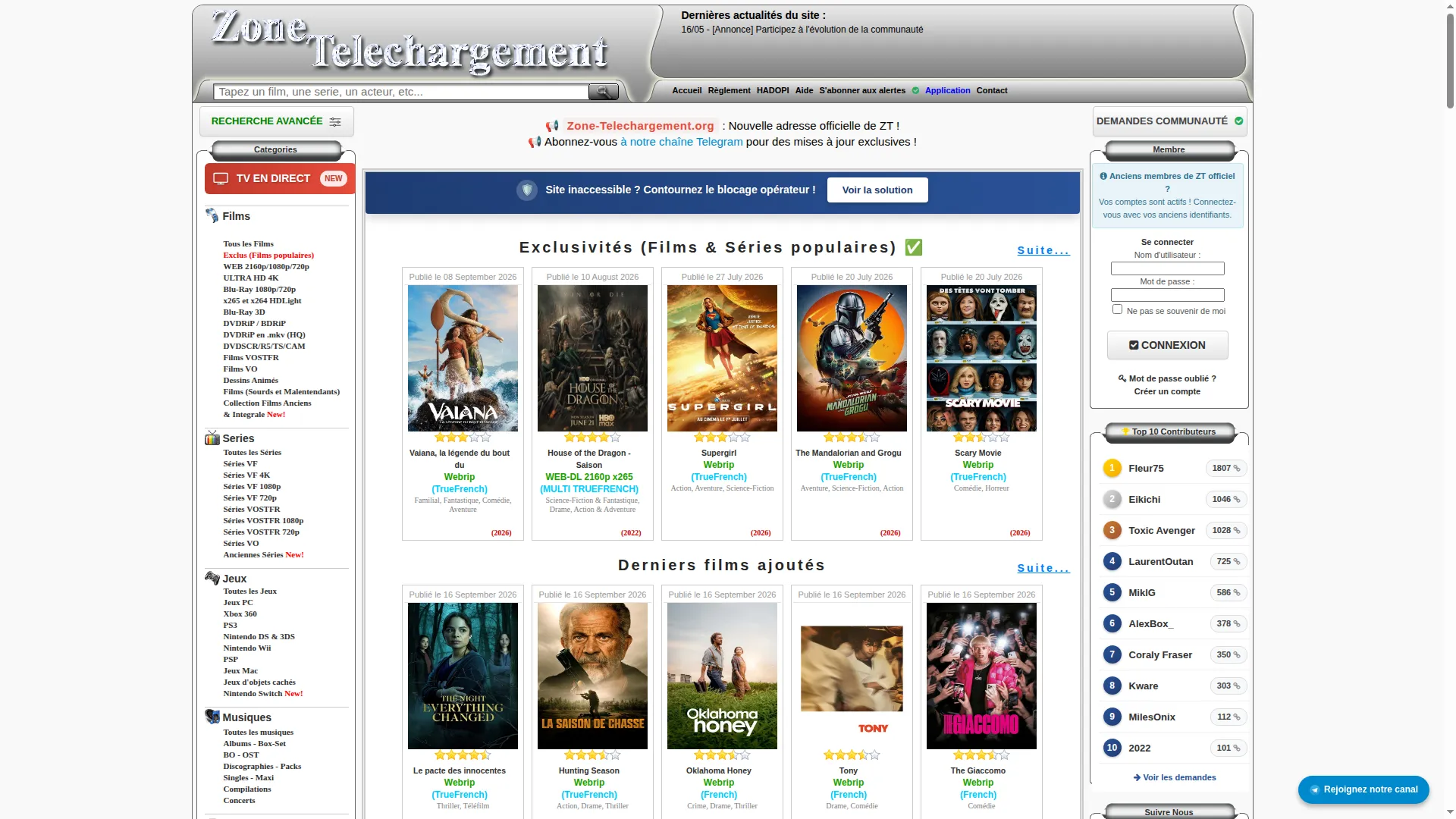The width and height of the screenshot is (1456, 819).
Task: Click the Nom d'utilisateur input field
Action: pos(1167,268)
